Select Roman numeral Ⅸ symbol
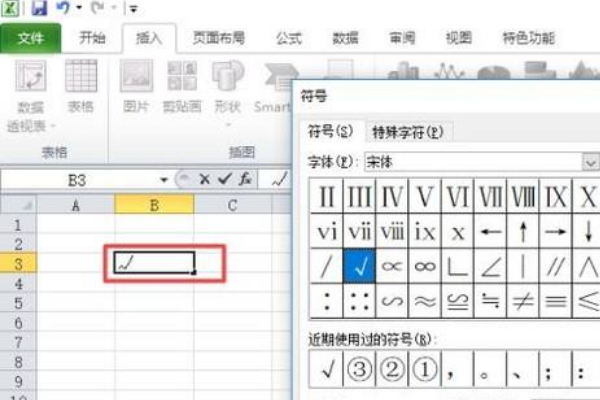 (x=555, y=196)
